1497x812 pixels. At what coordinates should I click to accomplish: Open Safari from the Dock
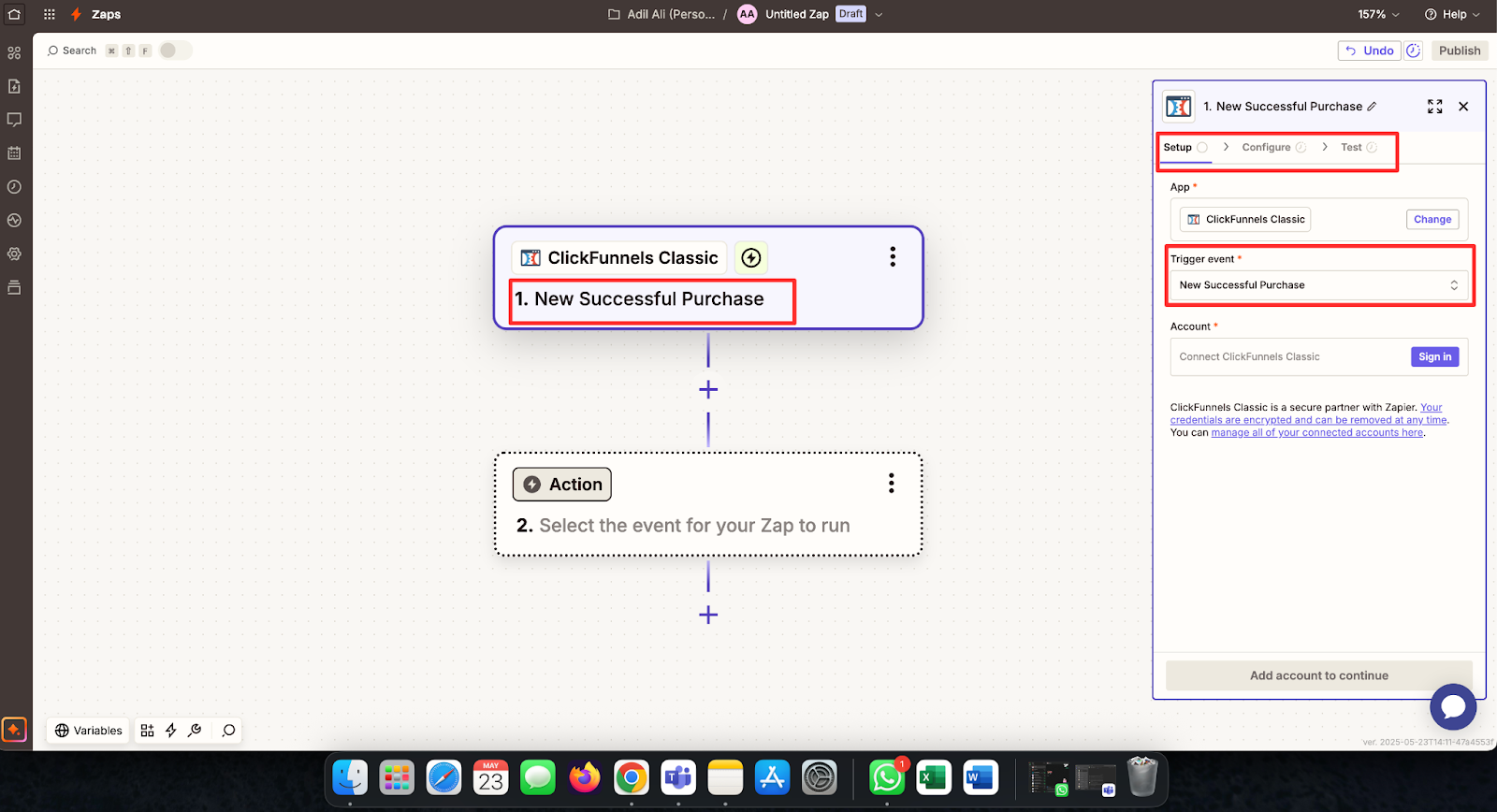[444, 777]
